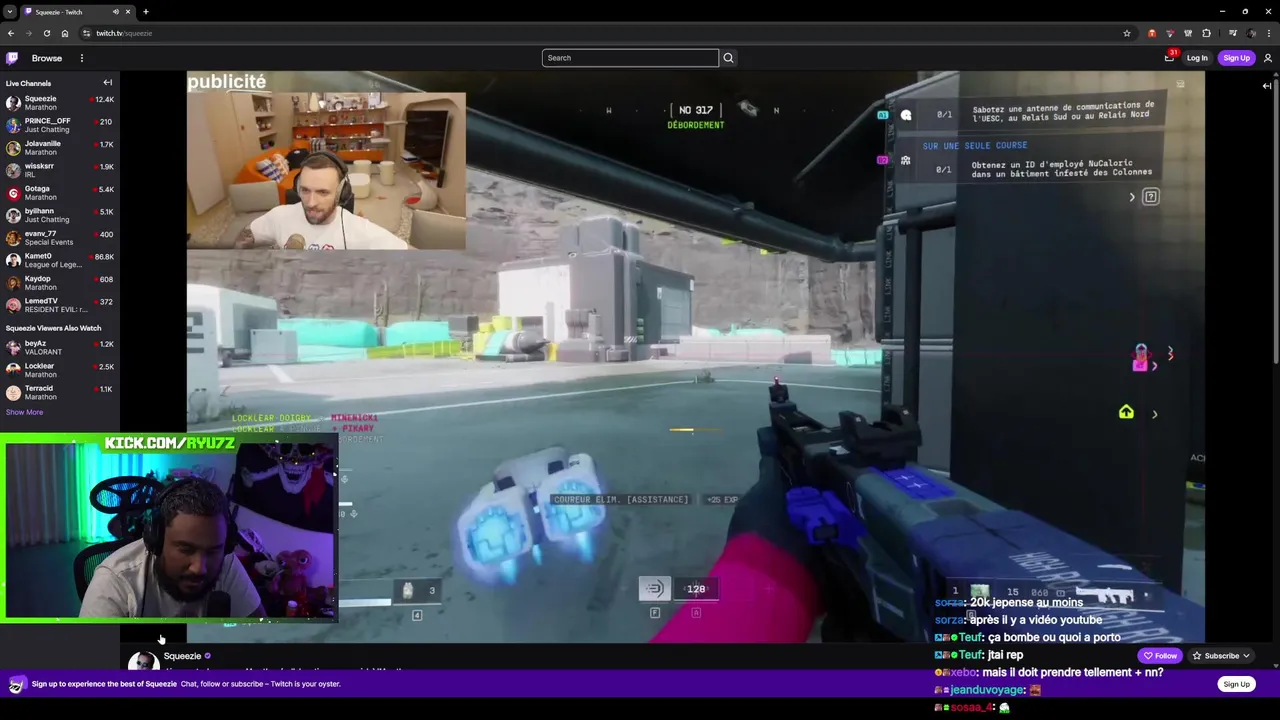Click into the Twitch Search field
This screenshot has width=1280, height=720.
(630, 58)
